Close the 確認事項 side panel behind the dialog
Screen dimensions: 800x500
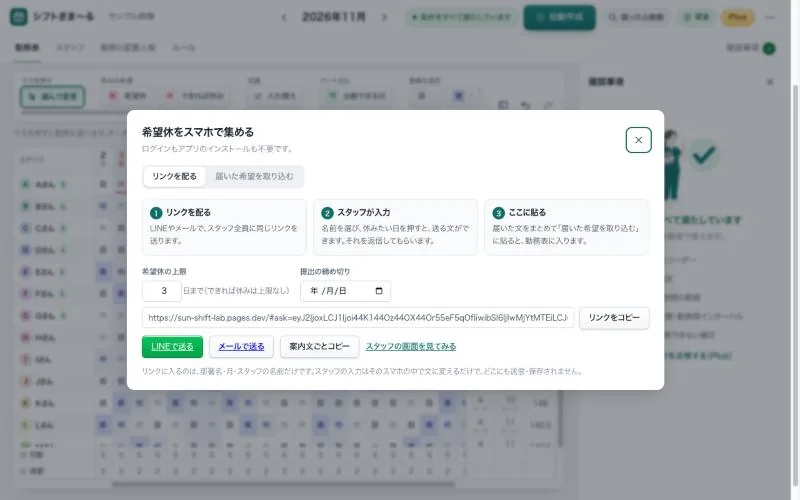click(x=770, y=82)
